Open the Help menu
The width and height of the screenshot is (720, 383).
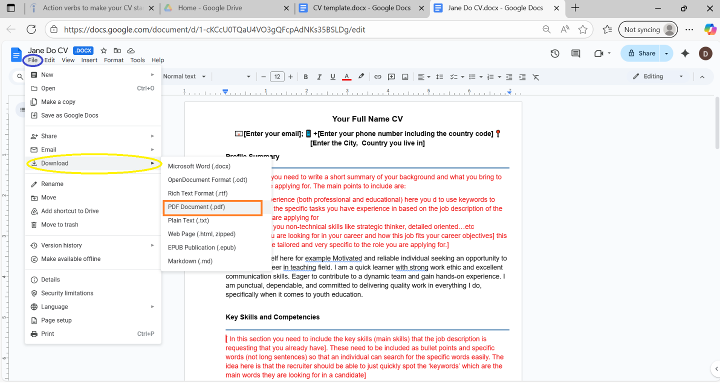pyautogui.click(x=158, y=60)
